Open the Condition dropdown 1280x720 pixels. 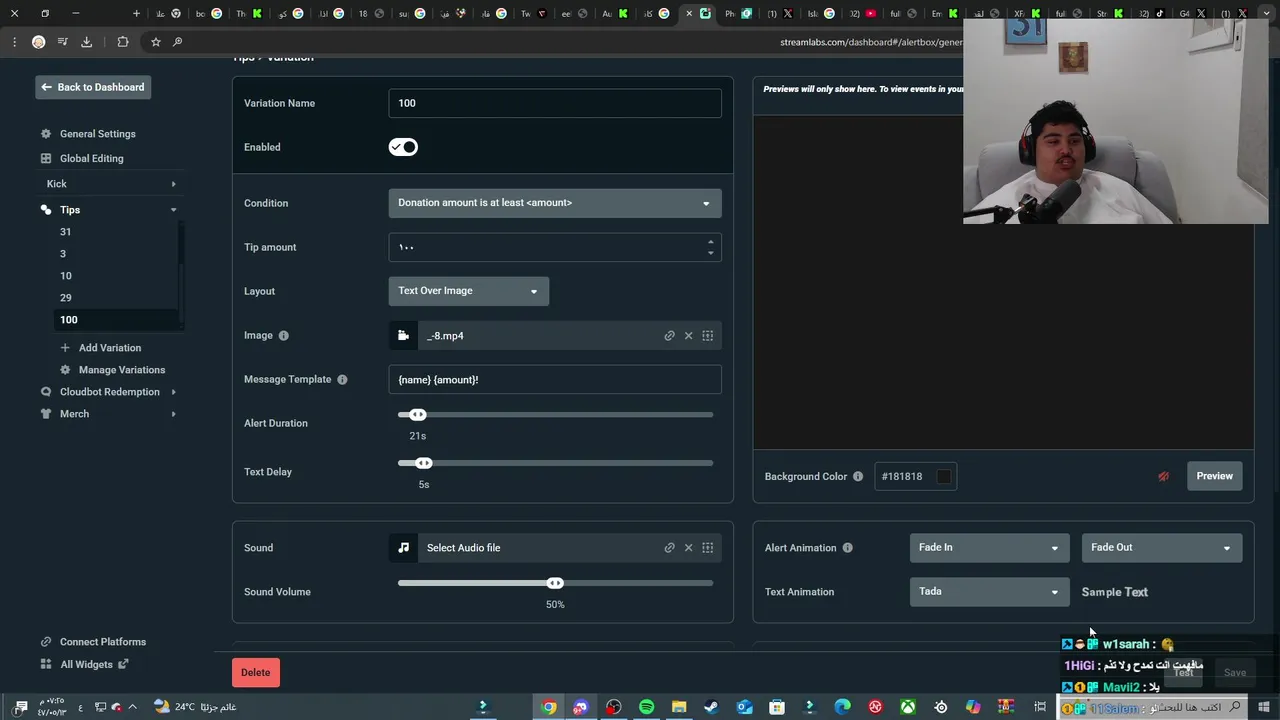555,203
